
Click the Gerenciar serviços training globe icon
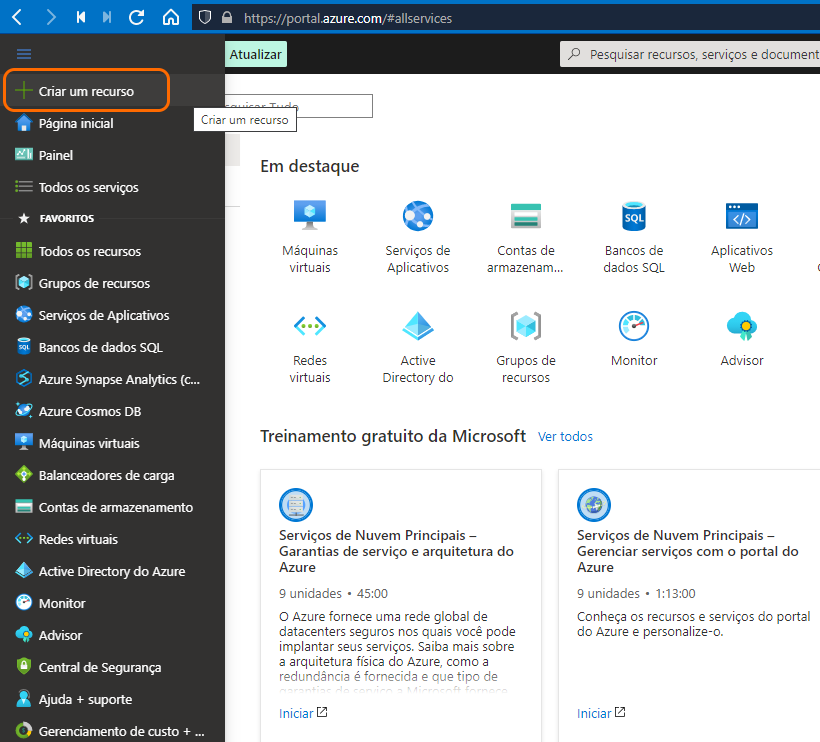coord(594,505)
